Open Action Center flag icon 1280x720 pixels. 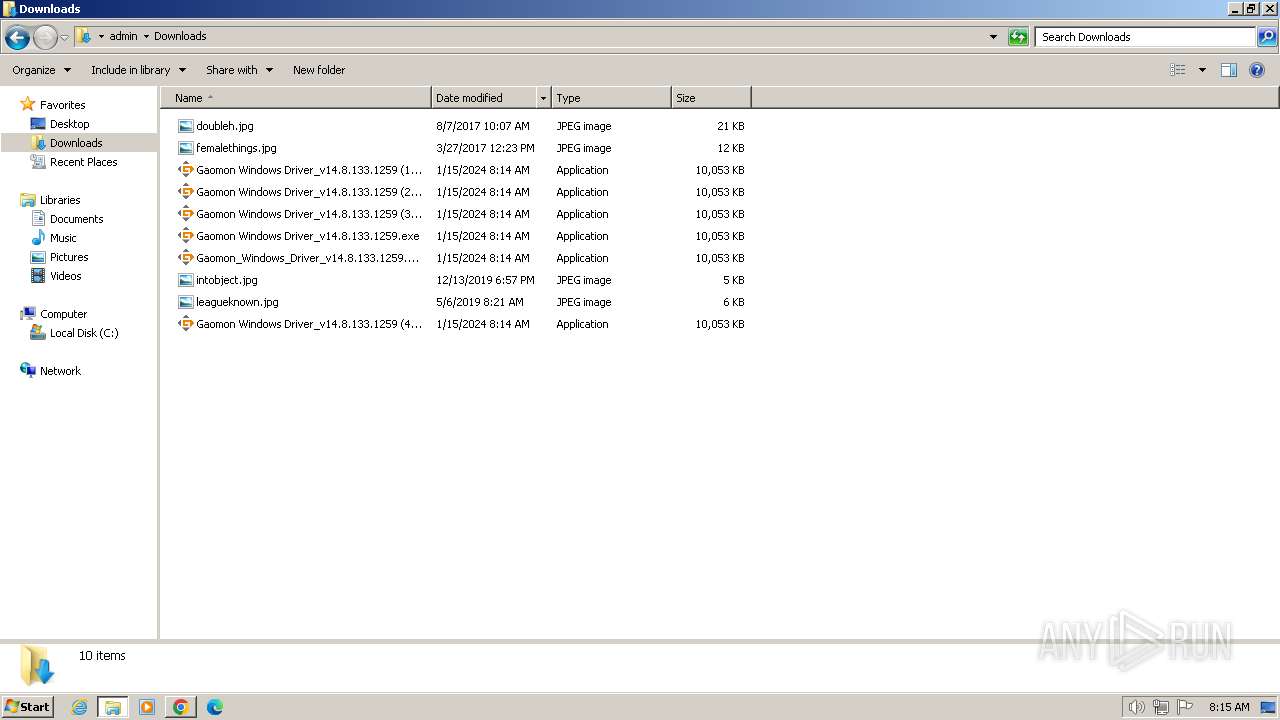1185,707
